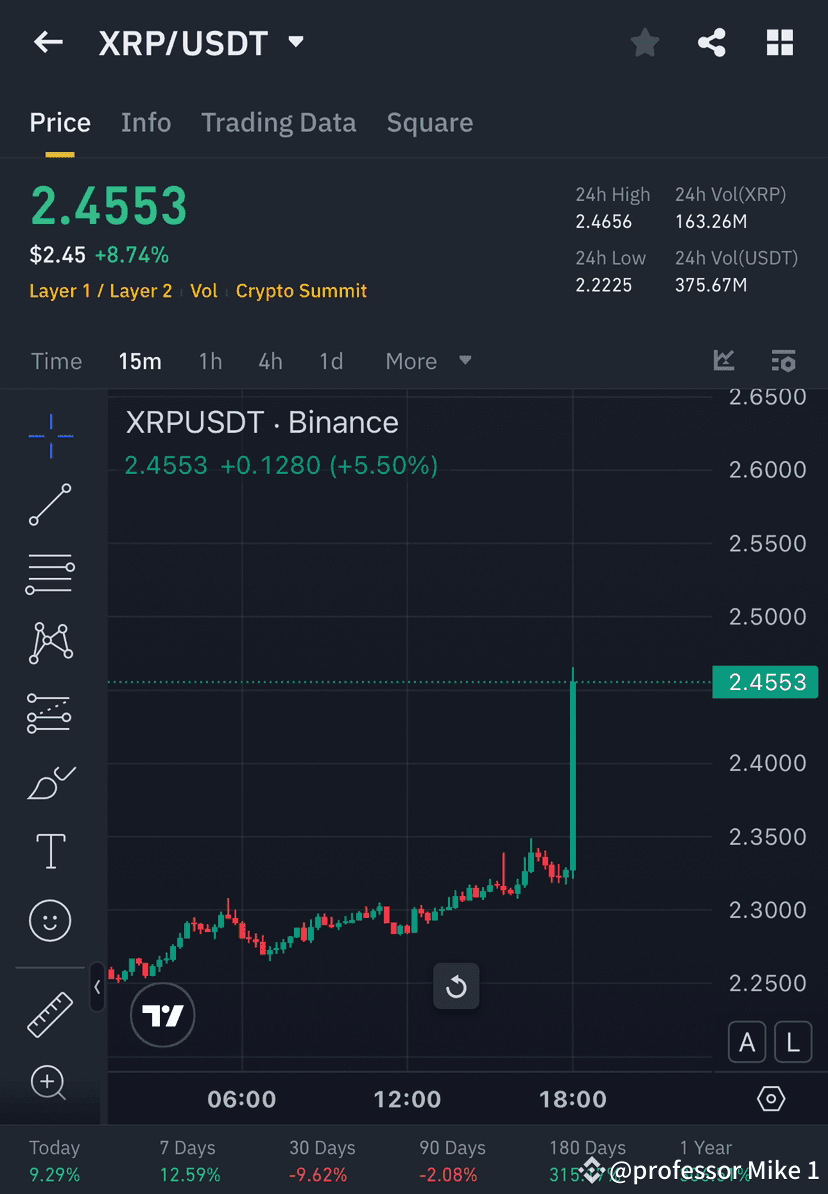
Task: Collapse the drawing toolbar with the chevron
Action: click(x=97, y=988)
